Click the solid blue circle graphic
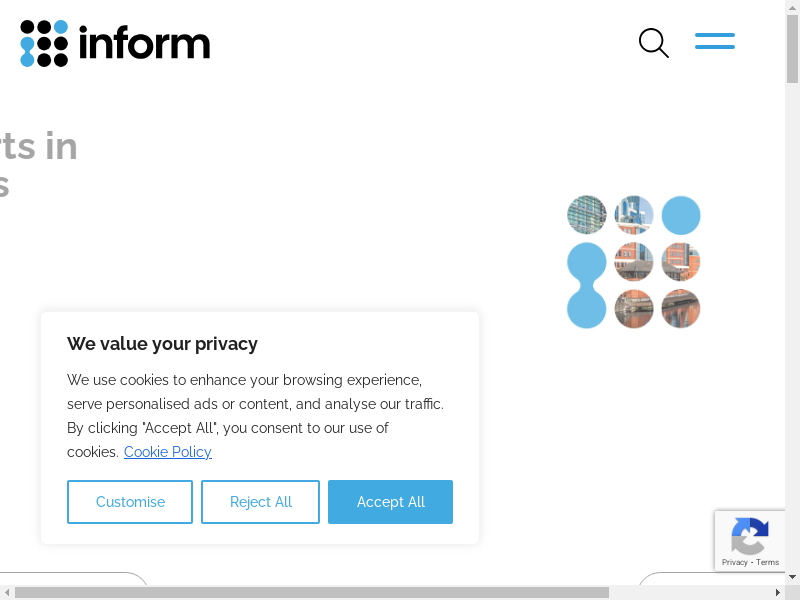 pos(681,215)
